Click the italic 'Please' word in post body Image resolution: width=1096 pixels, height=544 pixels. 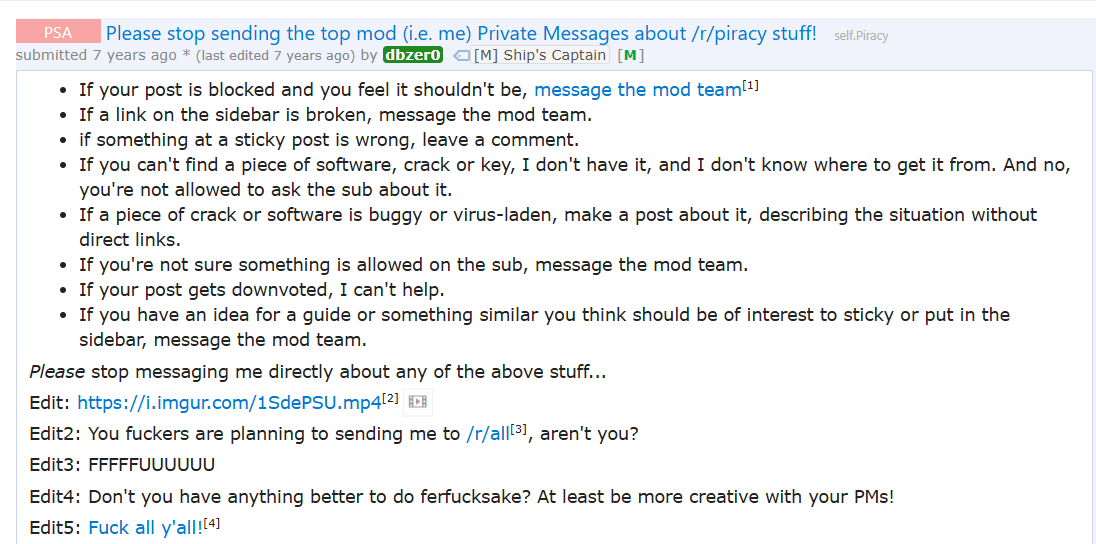coord(57,372)
